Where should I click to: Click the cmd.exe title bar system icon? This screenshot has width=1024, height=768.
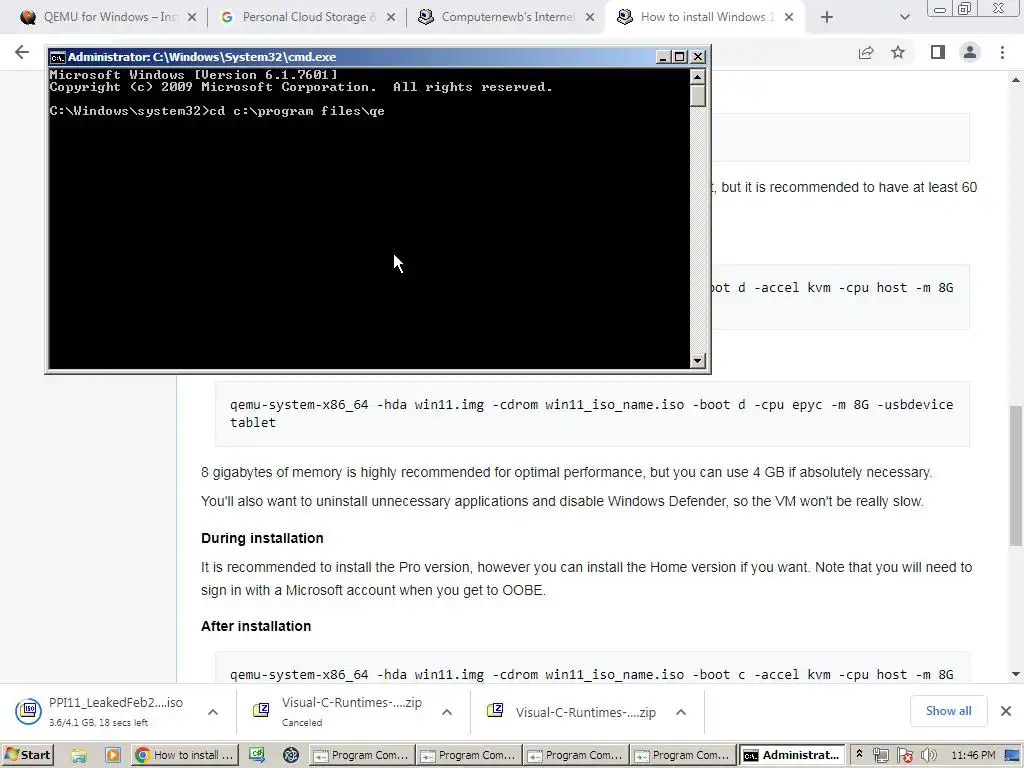tap(57, 57)
